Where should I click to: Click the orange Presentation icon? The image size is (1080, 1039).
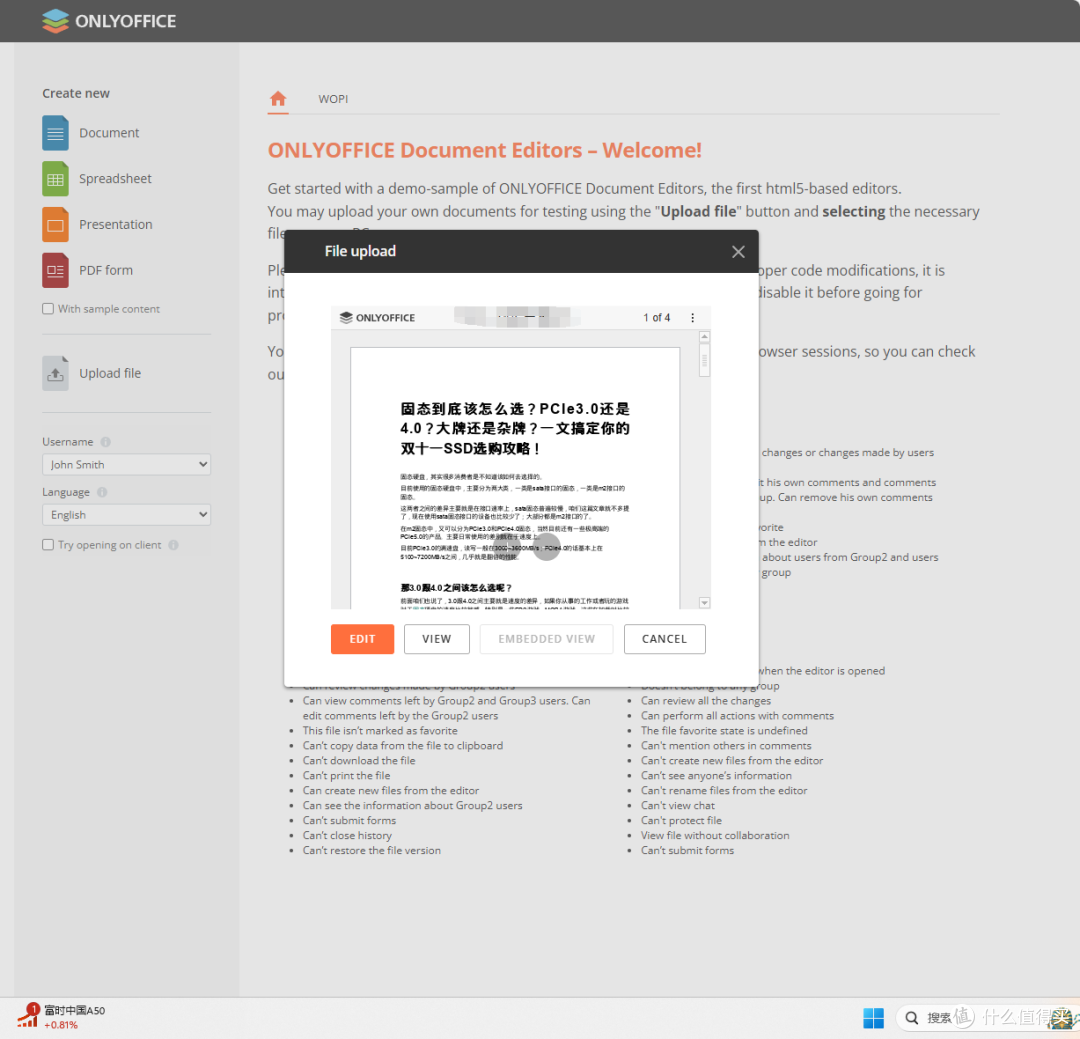point(55,225)
